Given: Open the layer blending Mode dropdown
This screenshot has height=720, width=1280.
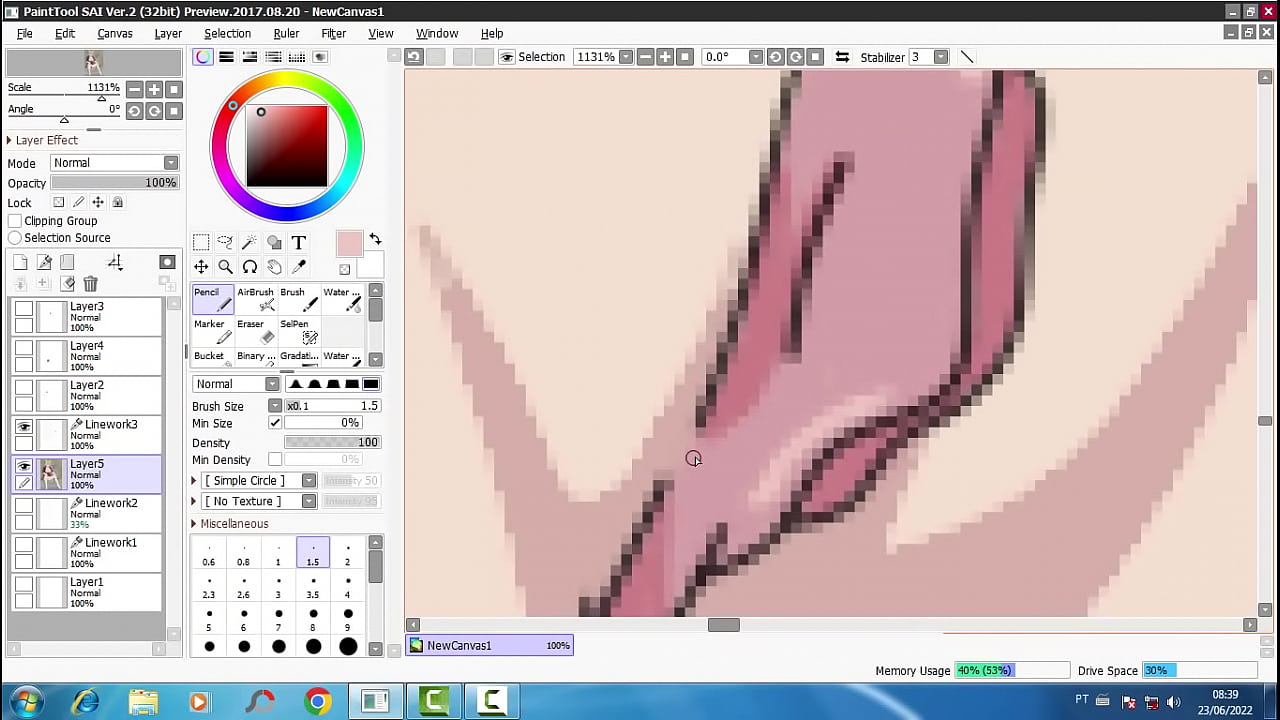Looking at the screenshot, I should pyautogui.click(x=170, y=162).
